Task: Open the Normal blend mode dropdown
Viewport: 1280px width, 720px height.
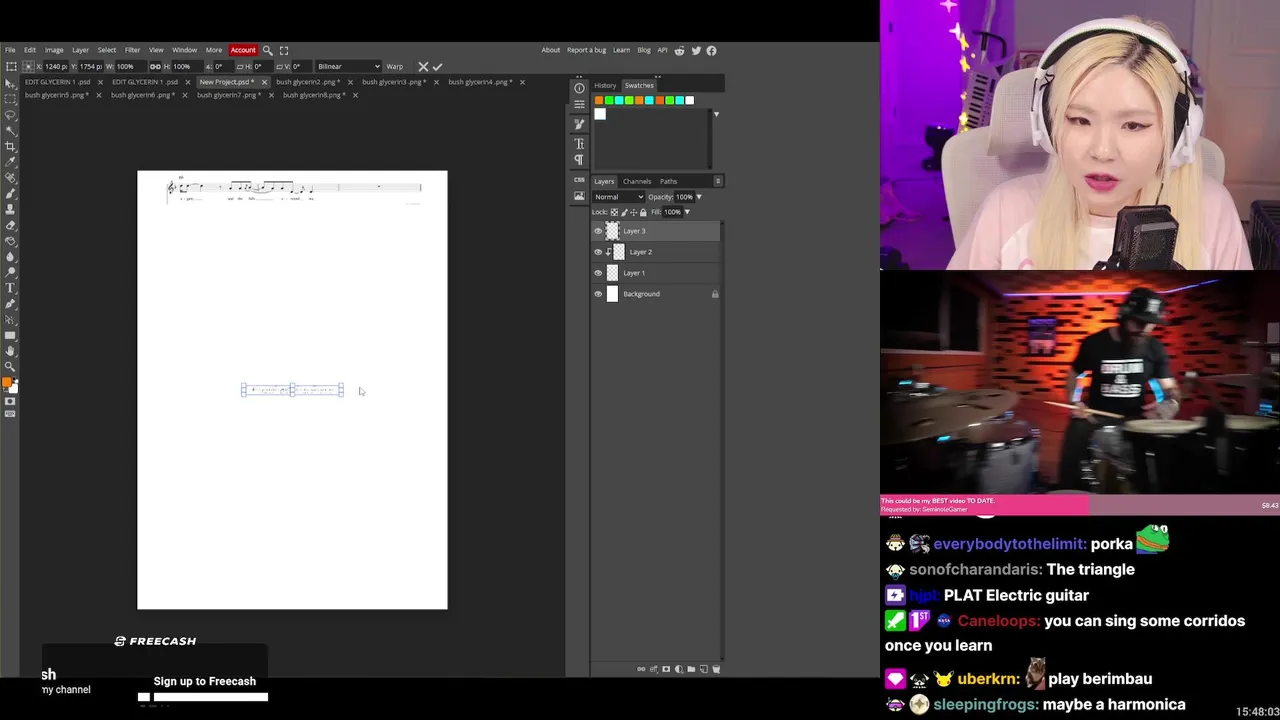Action: [619, 197]
